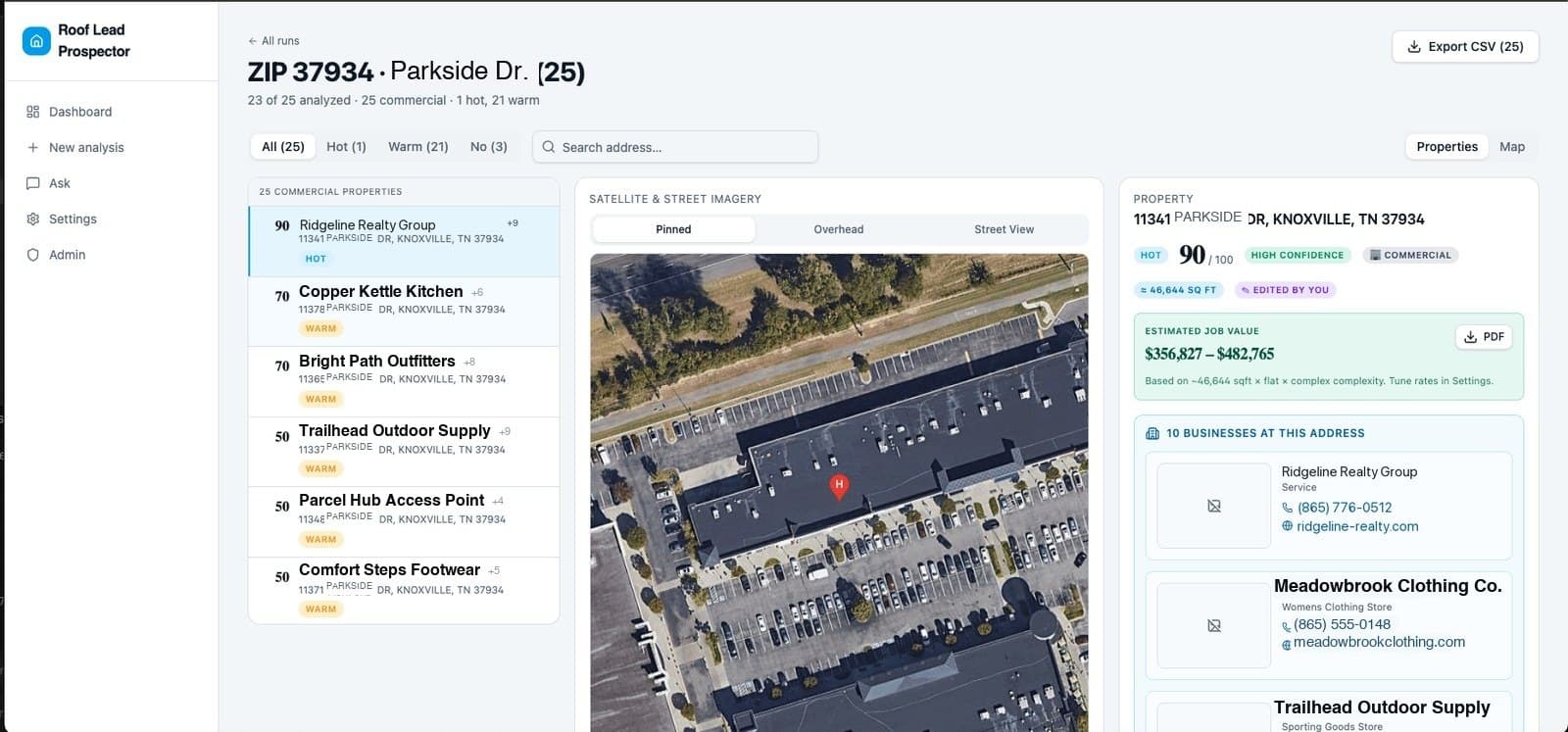Select the Copper Kettle Kitchen property row
The height and width of the screenshot is (732, 1568).
[x=404, y=312]
